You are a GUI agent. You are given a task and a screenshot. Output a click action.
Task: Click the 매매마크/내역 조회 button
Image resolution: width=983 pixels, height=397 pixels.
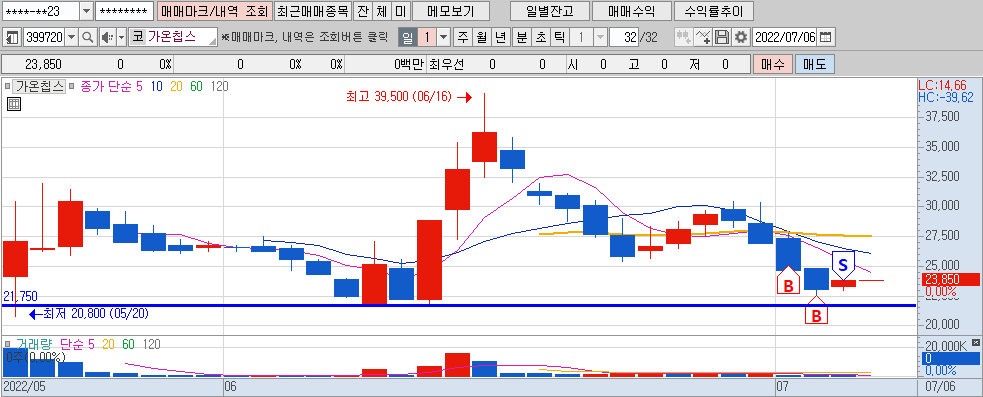tap(214, 11)
